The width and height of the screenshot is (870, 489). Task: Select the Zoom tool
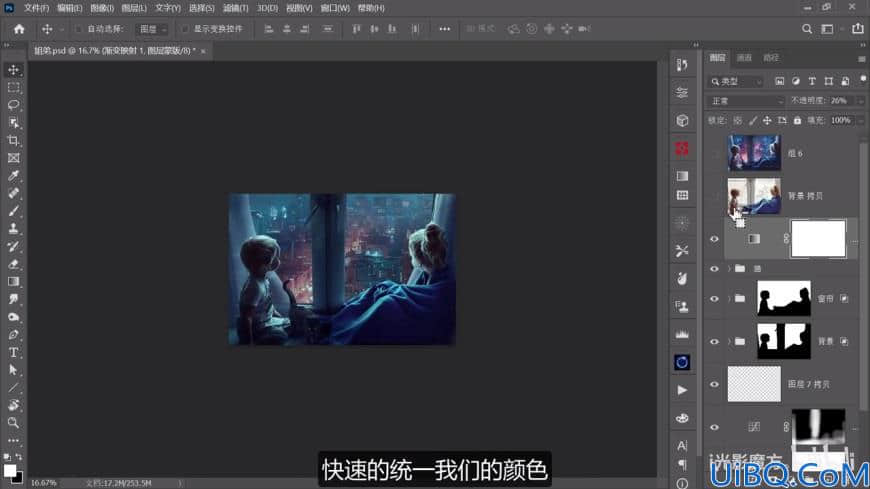[13, 423]
